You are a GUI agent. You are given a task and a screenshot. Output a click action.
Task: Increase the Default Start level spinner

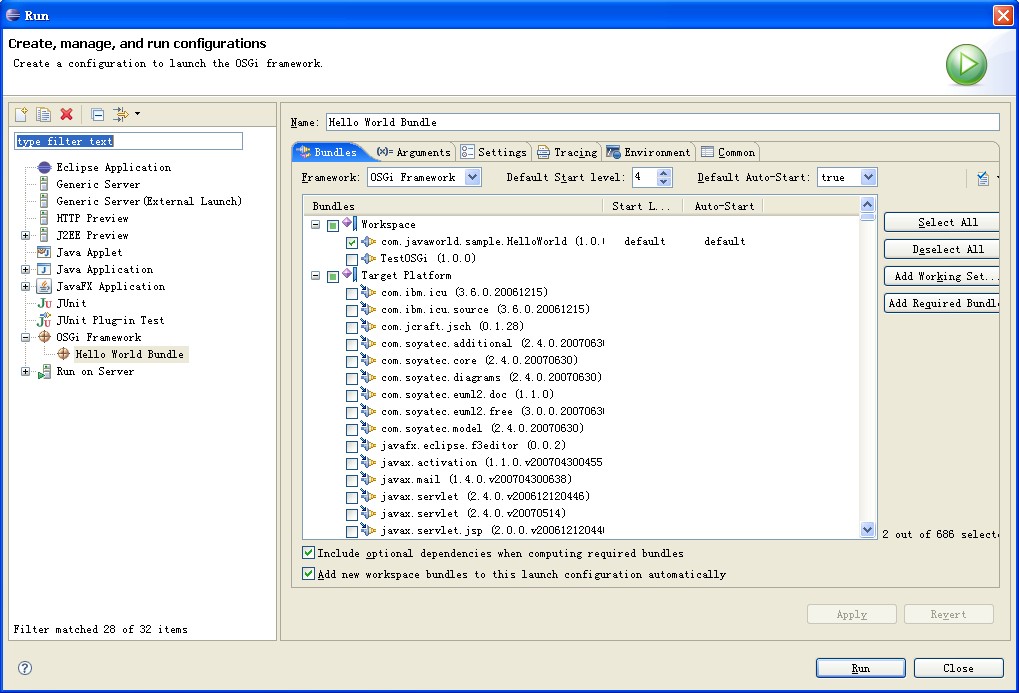[x=664, y=173]
